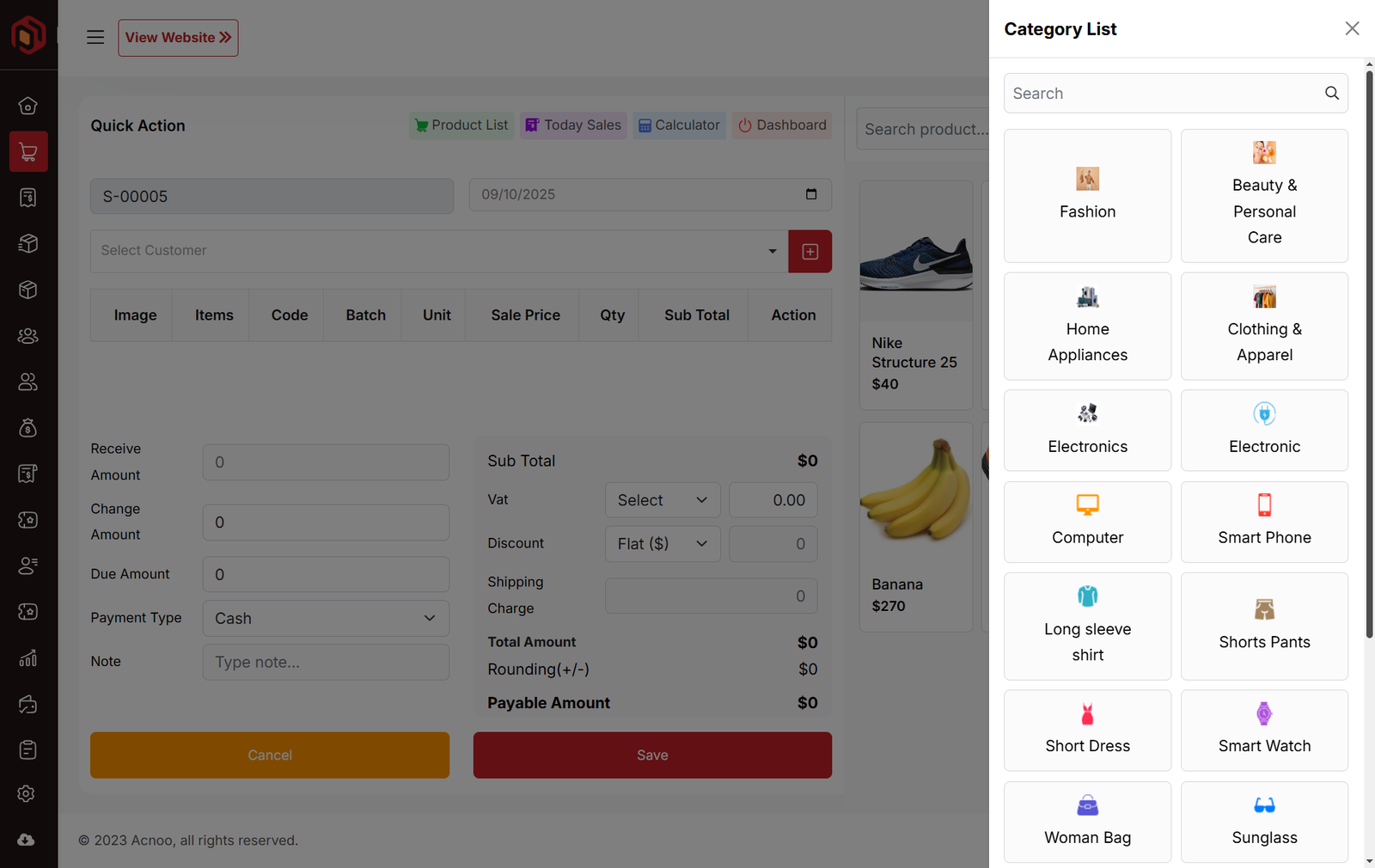Screen dimensions: 1375x868
Task: Open the Payment Type Cash dropdown
Action: [326, 618]
